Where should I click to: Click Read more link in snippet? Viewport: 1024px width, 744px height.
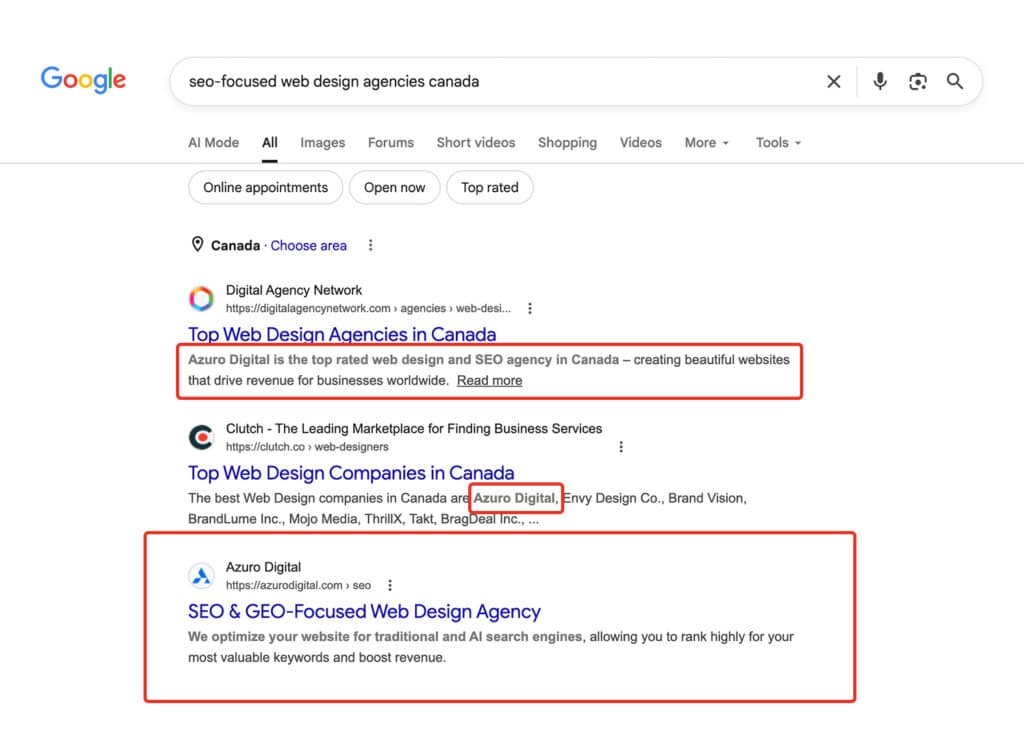(489, 380)
